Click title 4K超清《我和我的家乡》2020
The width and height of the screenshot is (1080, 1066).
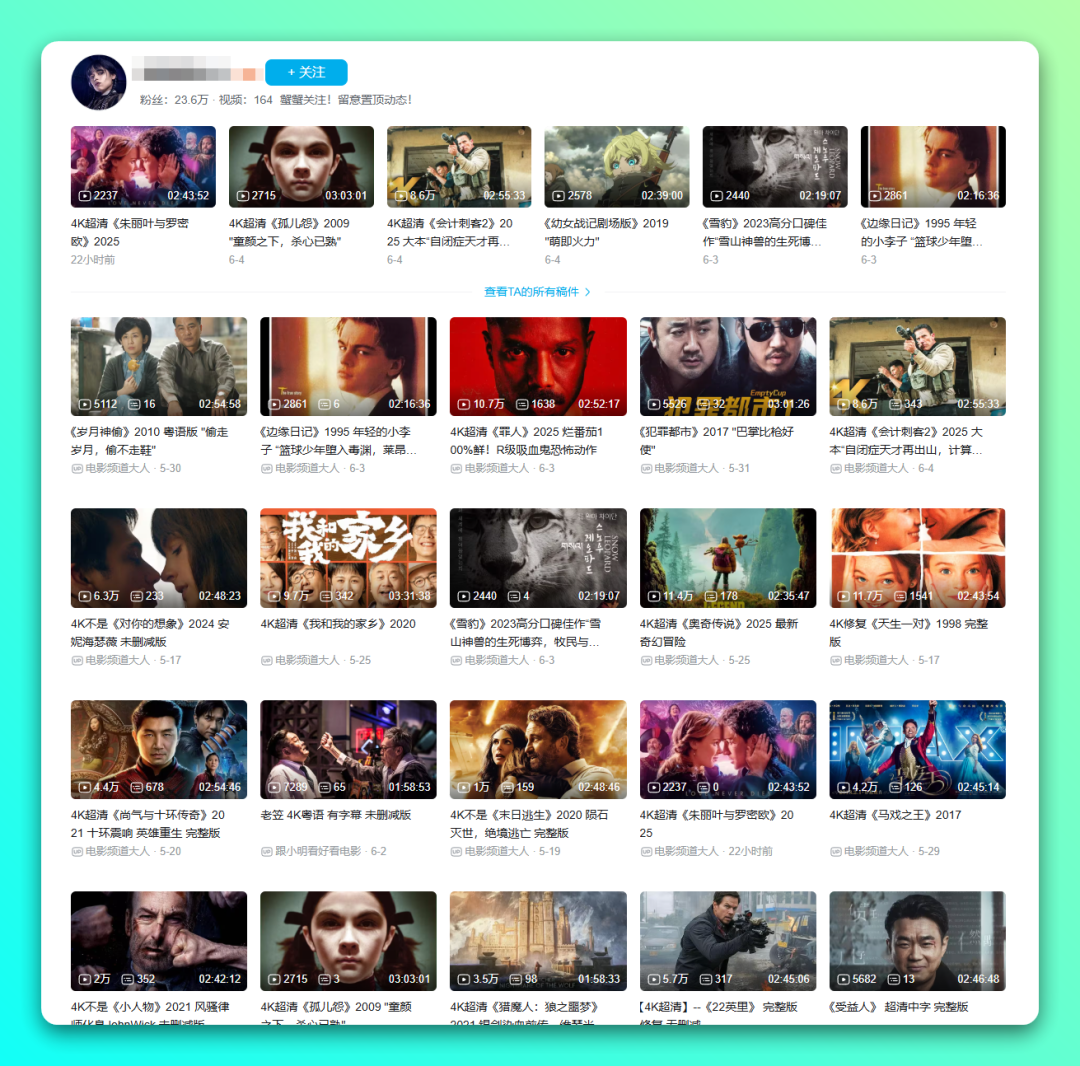coord(338,624)
